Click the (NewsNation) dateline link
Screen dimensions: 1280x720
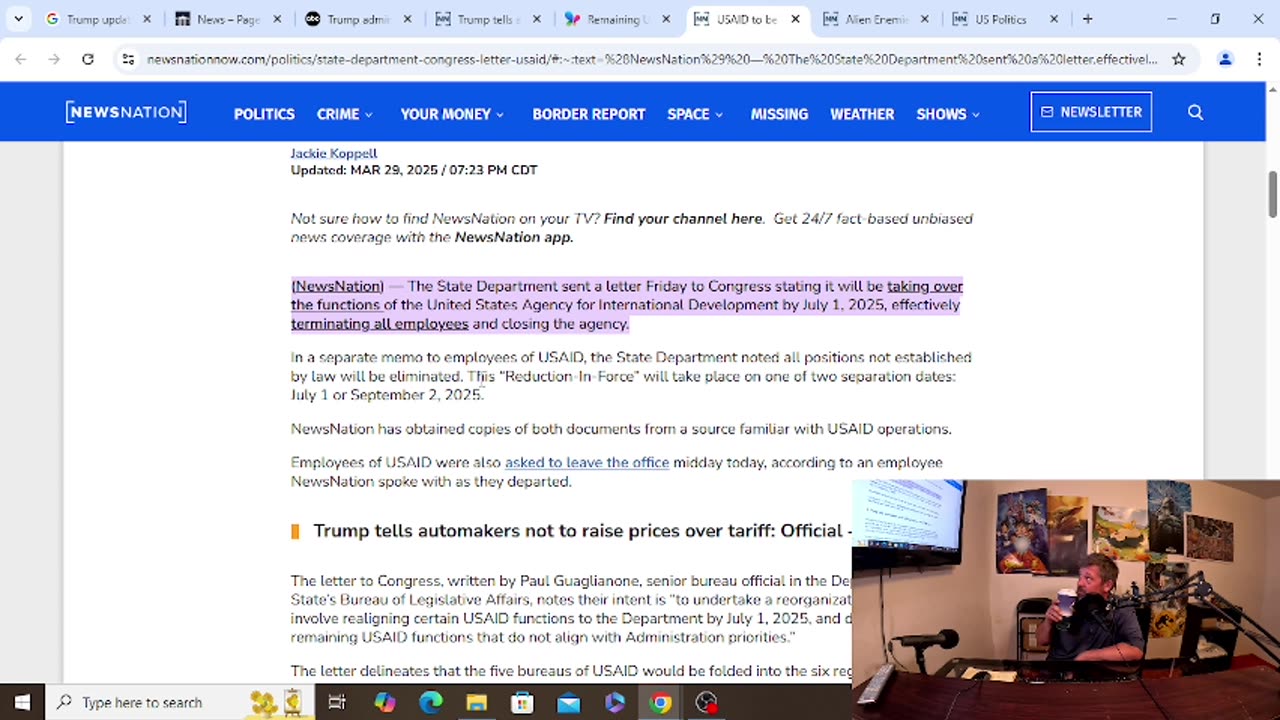337,286
